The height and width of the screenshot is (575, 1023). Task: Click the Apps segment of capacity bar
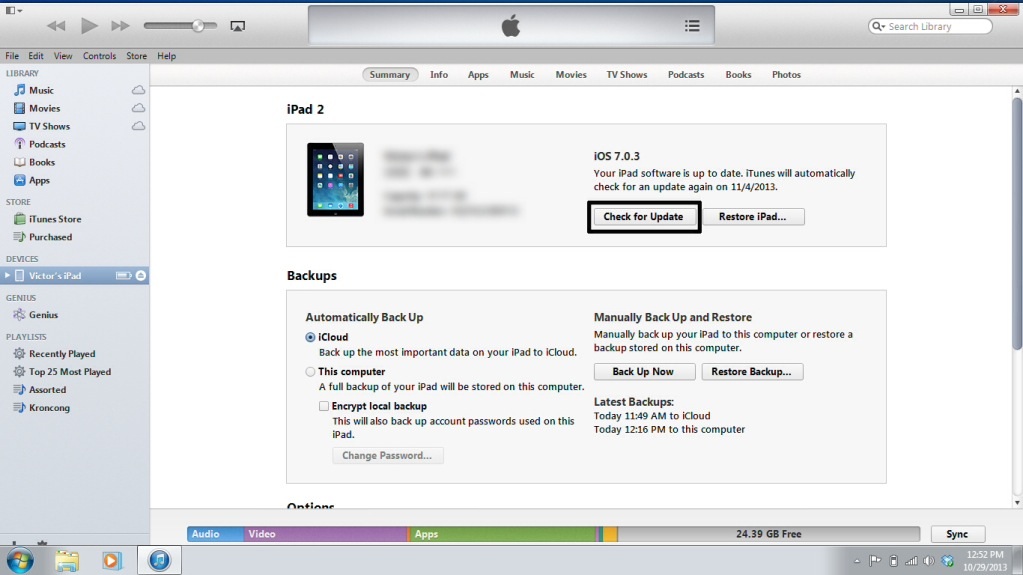502,534
